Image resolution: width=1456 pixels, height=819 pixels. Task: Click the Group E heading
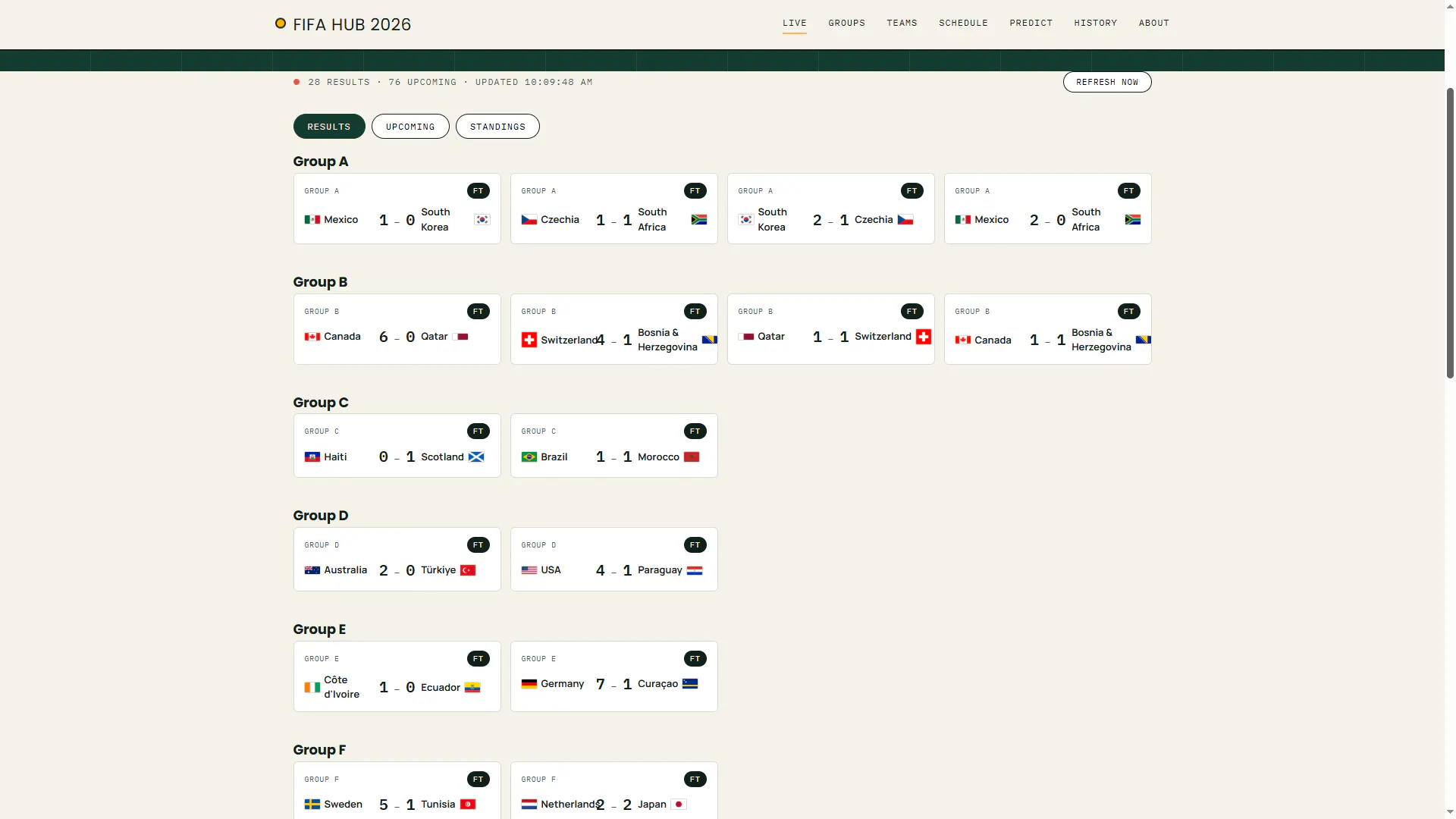(x=319, y=629)
